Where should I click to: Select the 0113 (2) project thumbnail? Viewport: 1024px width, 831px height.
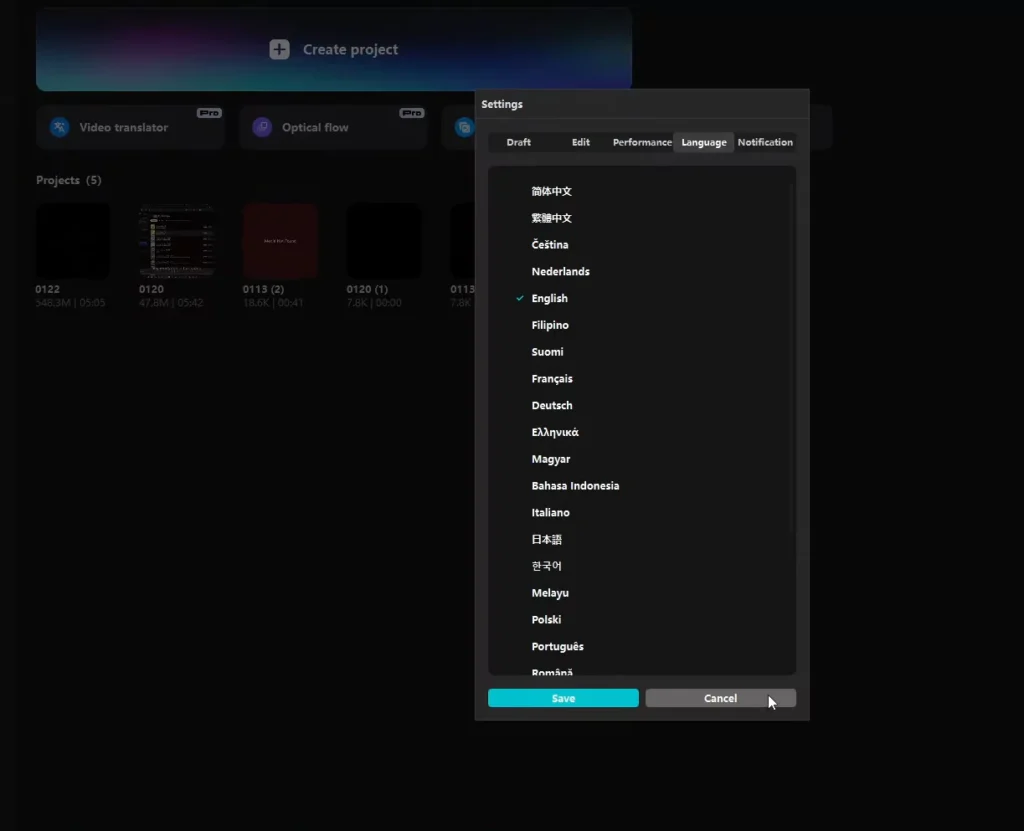tap(280, 241)
